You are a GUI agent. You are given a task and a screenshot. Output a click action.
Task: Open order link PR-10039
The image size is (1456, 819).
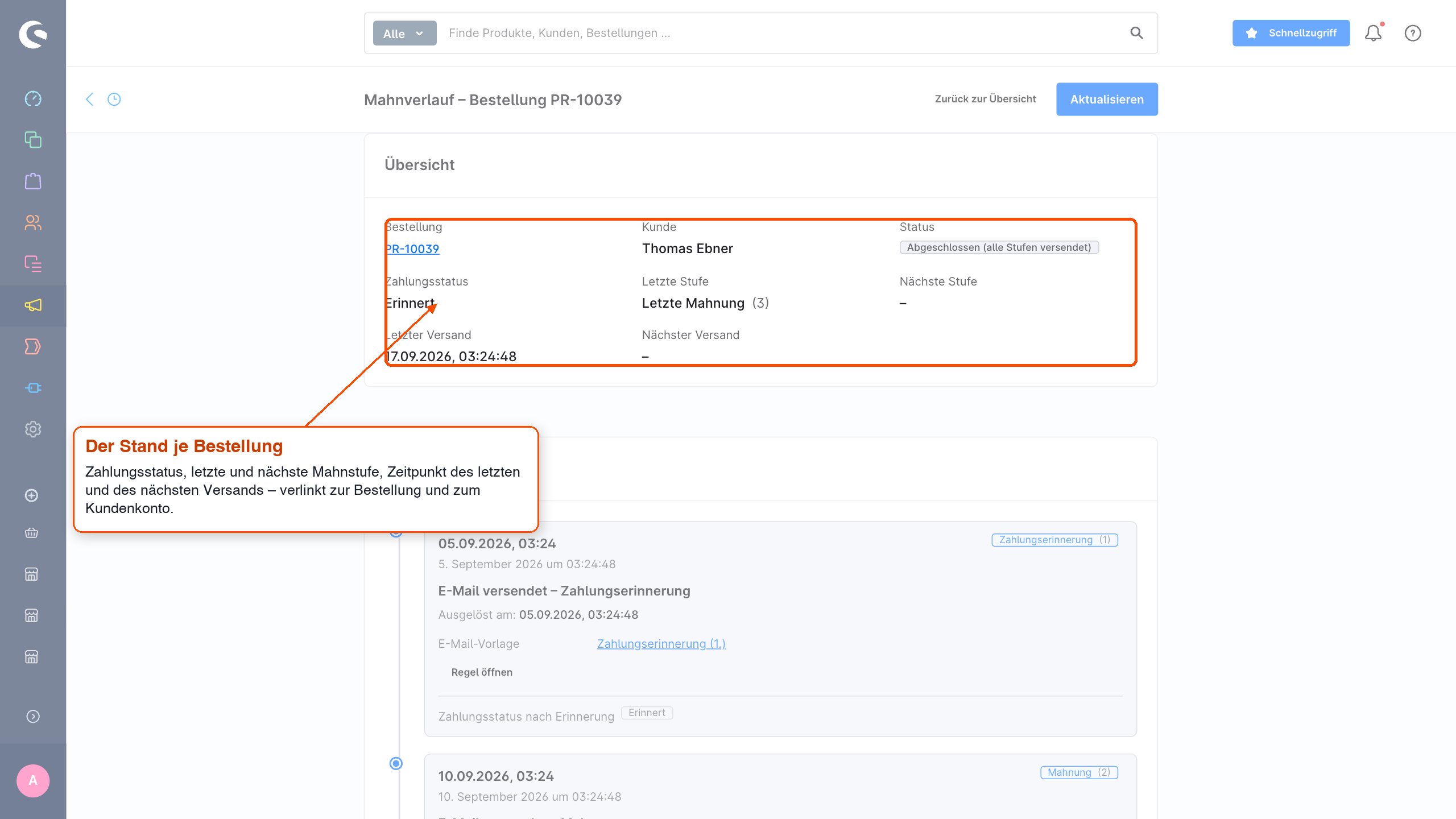[412, 249]
